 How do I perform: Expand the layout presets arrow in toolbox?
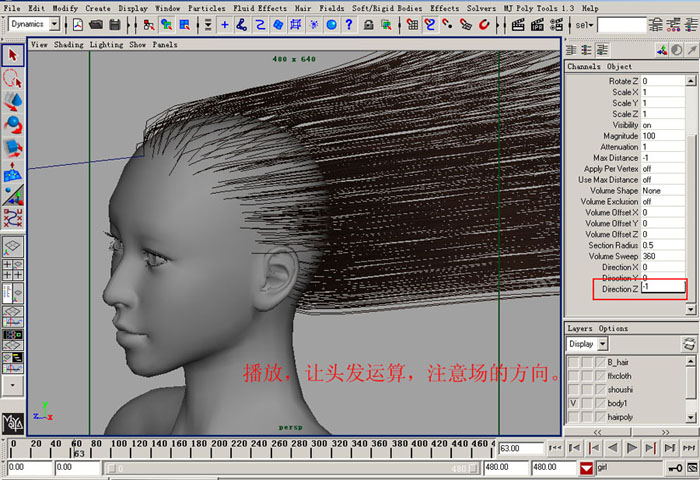pos(12,385)
